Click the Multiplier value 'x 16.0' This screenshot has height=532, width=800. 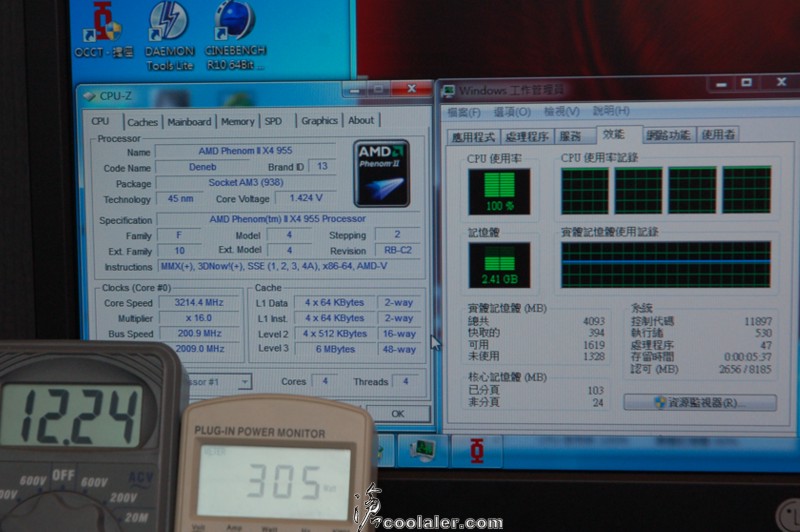199,318
